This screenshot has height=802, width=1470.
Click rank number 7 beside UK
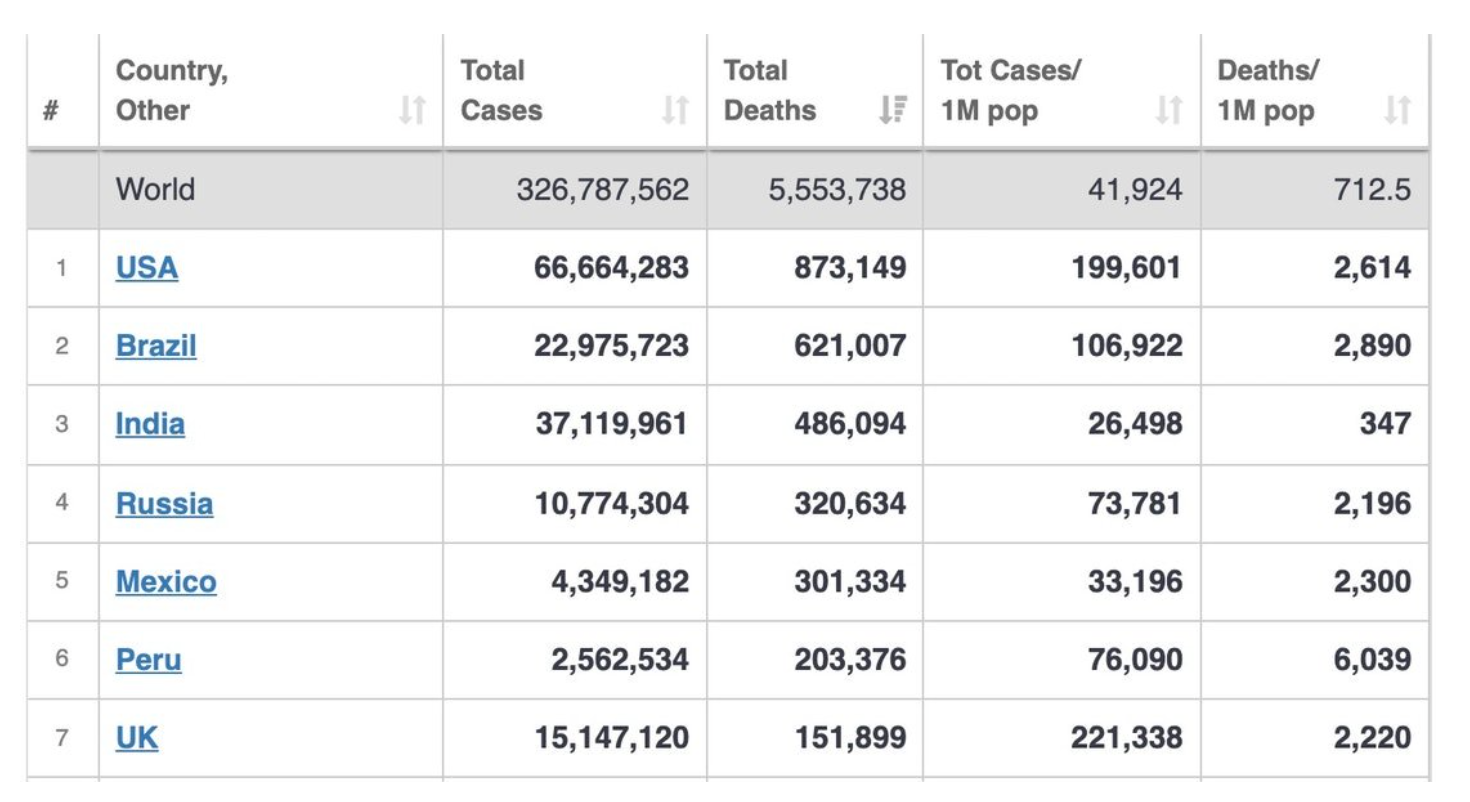61,738
